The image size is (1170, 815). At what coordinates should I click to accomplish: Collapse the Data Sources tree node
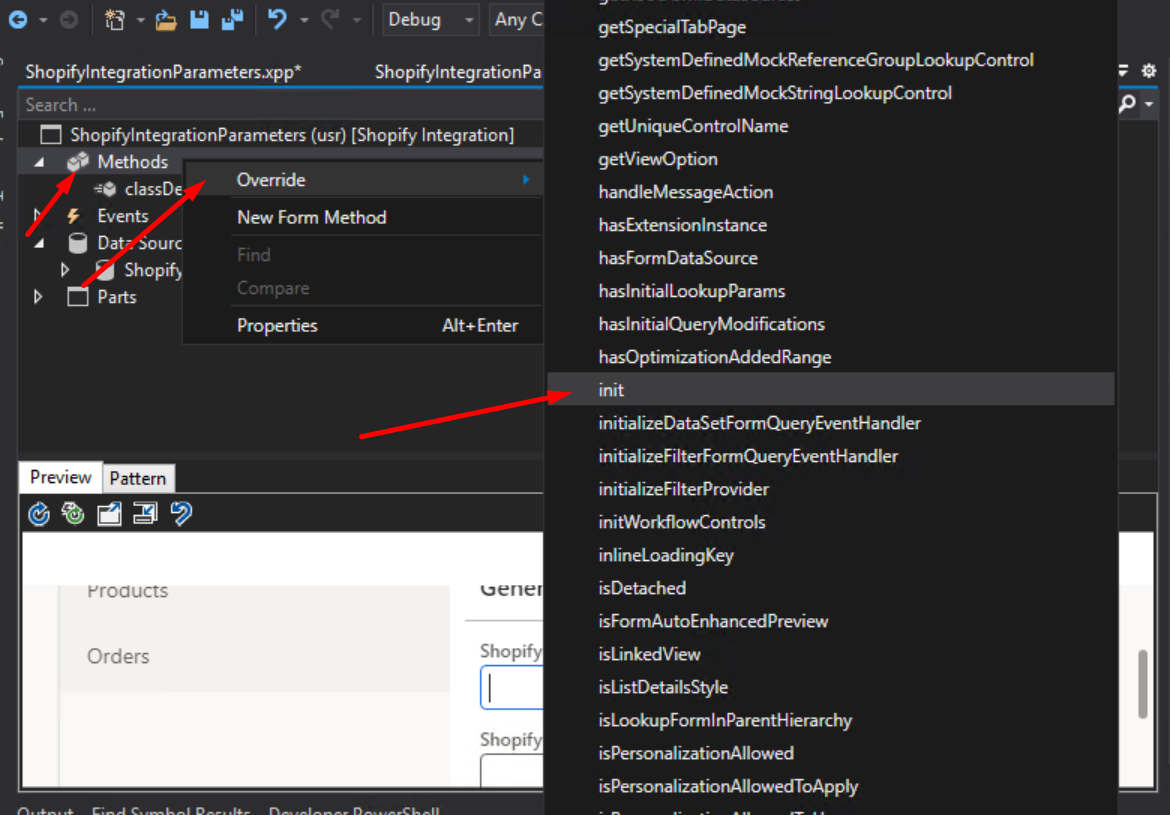pos(39,243)
